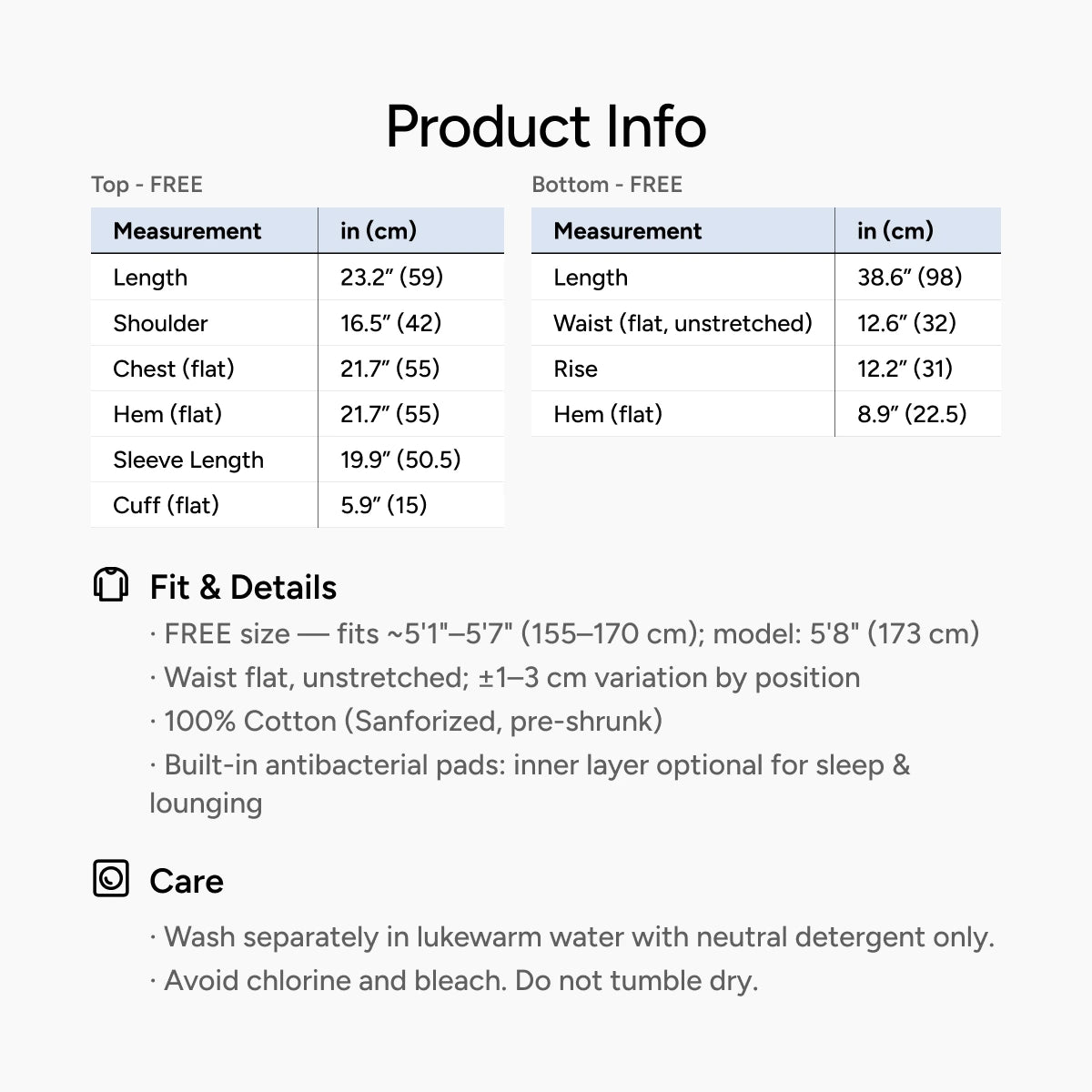Click the Waist (flat, unstretched) row label
This screenshot has height=1092, width=1092.
click(x=682, y=323)
